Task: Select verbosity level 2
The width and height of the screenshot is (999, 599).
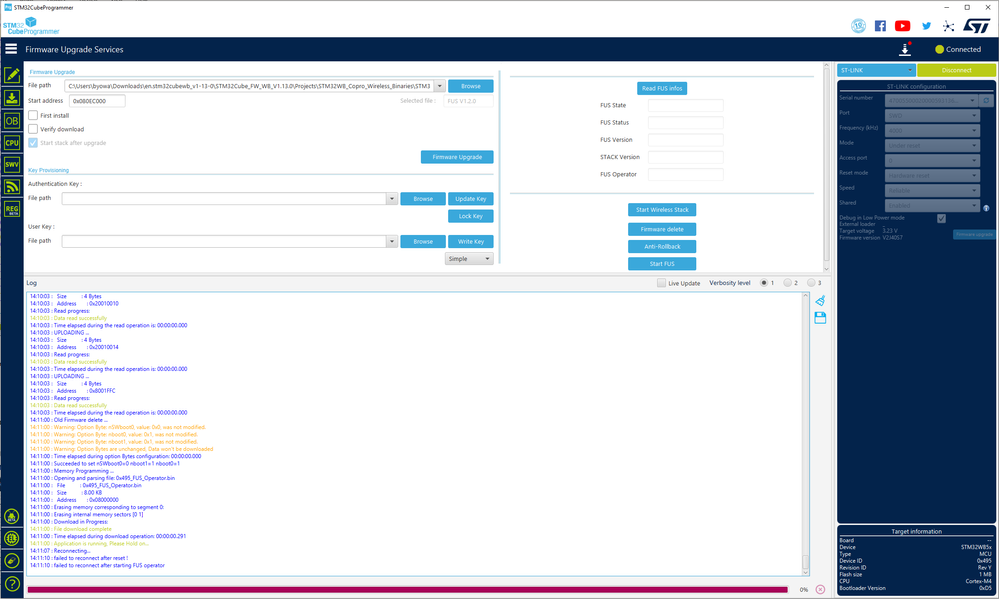Action: point(787,283)
